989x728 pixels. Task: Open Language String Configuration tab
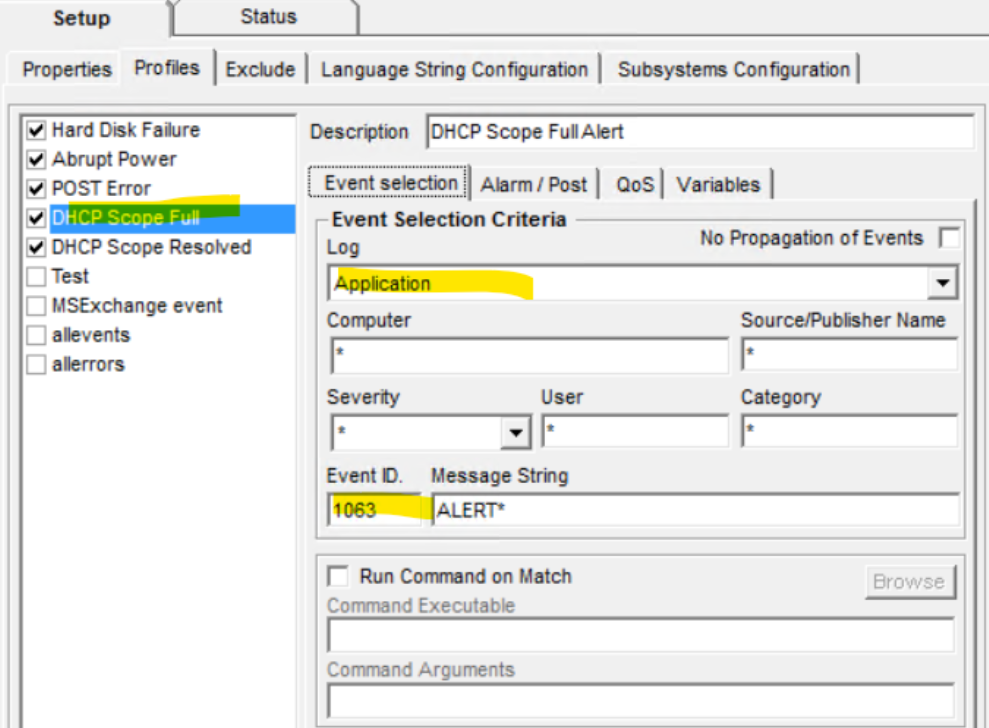(454, 69)
